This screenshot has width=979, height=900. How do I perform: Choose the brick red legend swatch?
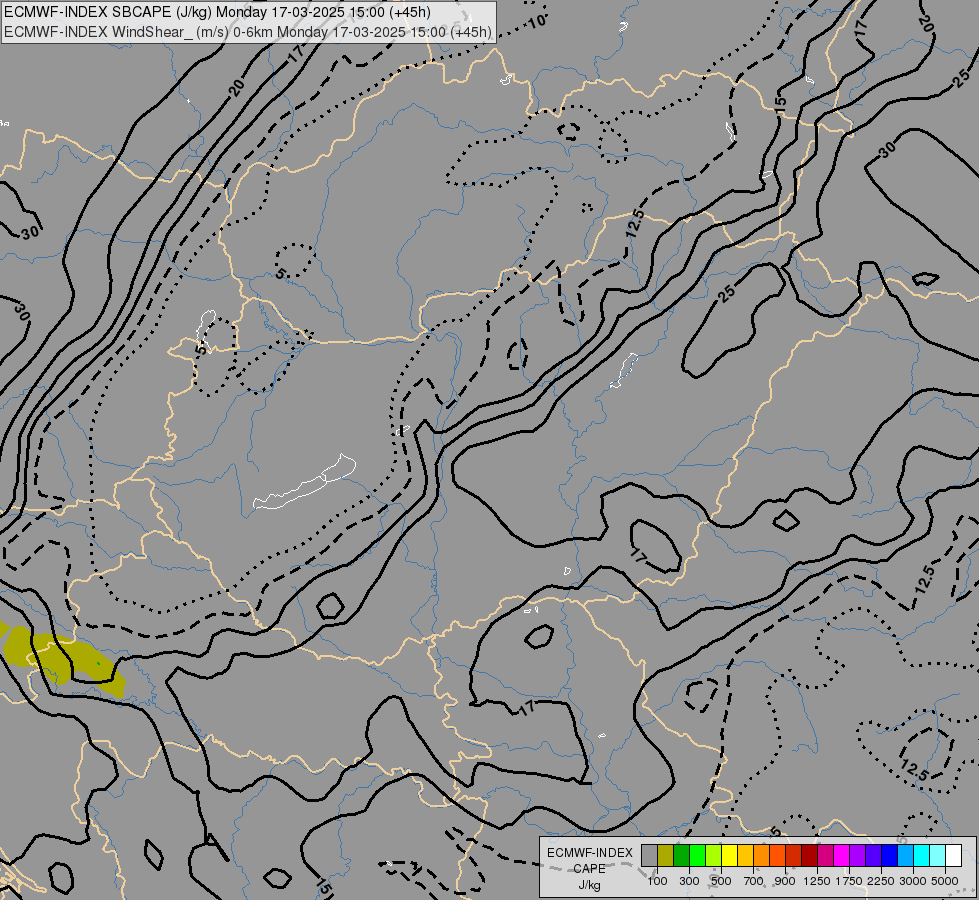[794, 856]
